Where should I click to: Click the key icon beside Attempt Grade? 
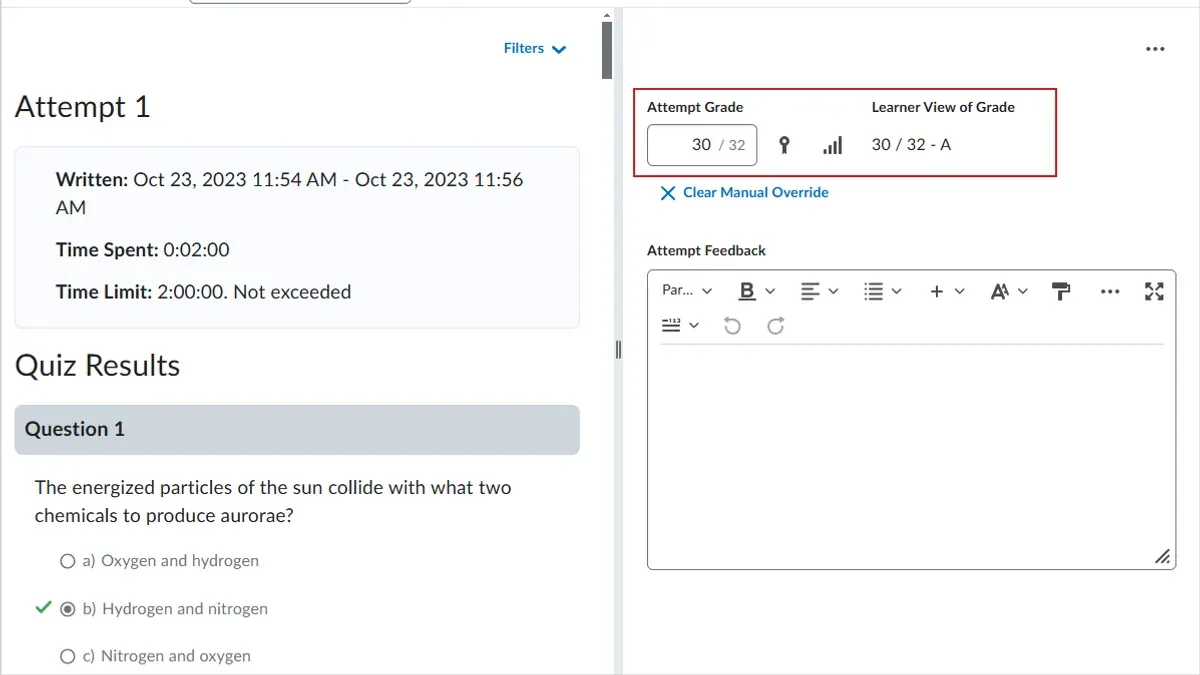tap(784, 145)
